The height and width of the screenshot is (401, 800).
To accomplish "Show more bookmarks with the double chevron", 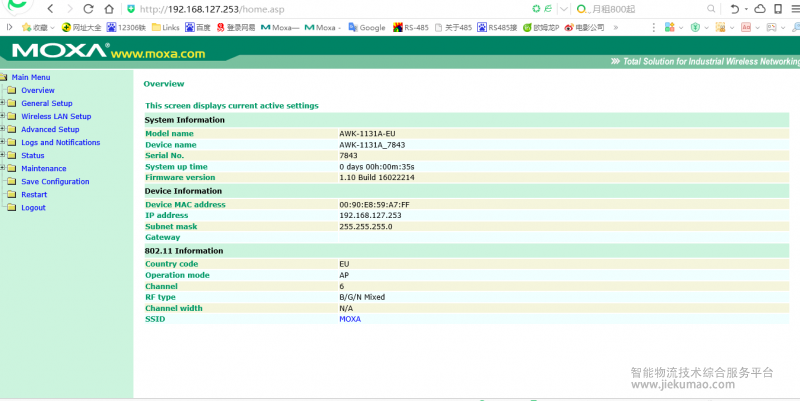I will pos(616,28).
